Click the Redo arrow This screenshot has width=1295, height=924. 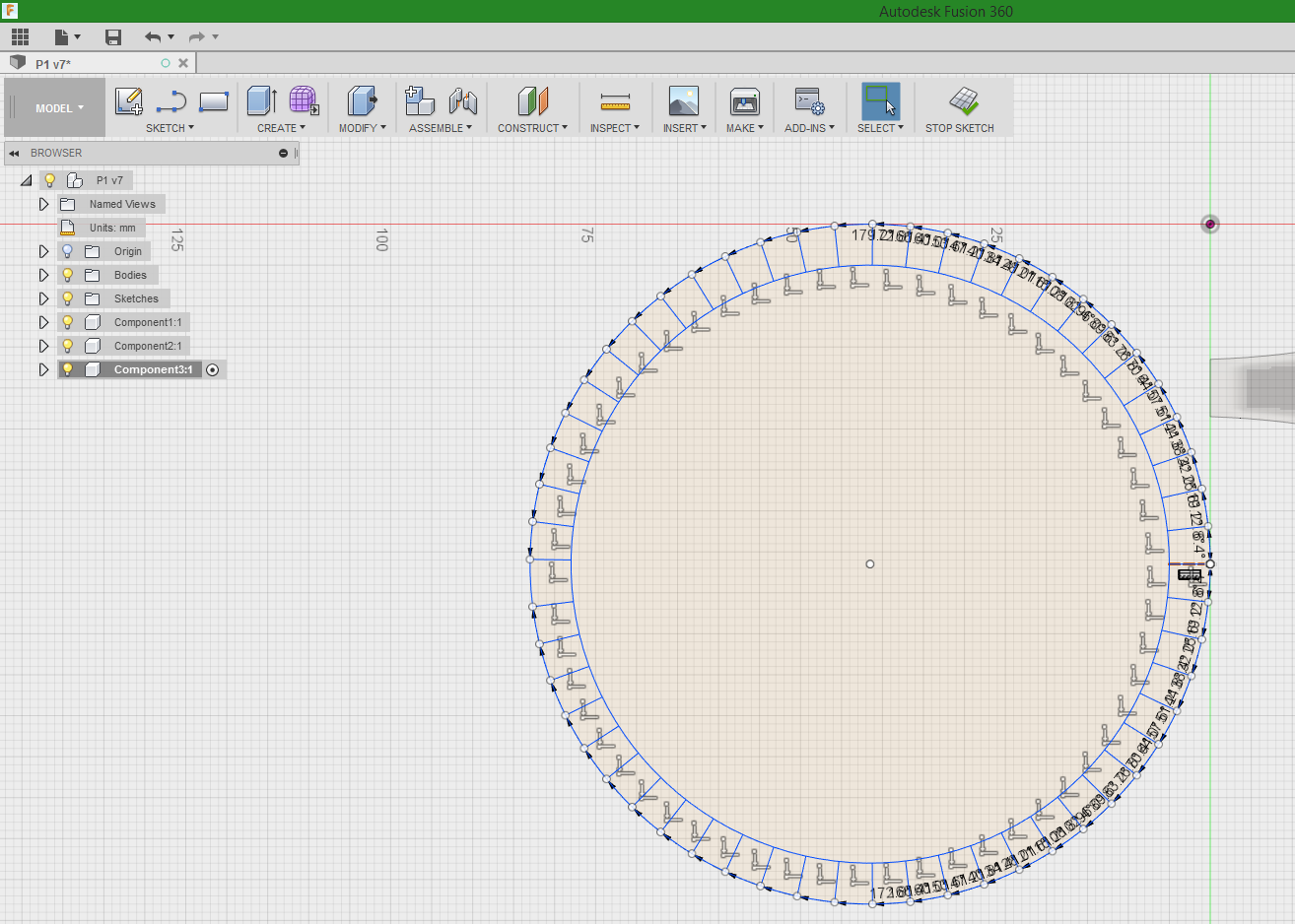tap(197, 37)
